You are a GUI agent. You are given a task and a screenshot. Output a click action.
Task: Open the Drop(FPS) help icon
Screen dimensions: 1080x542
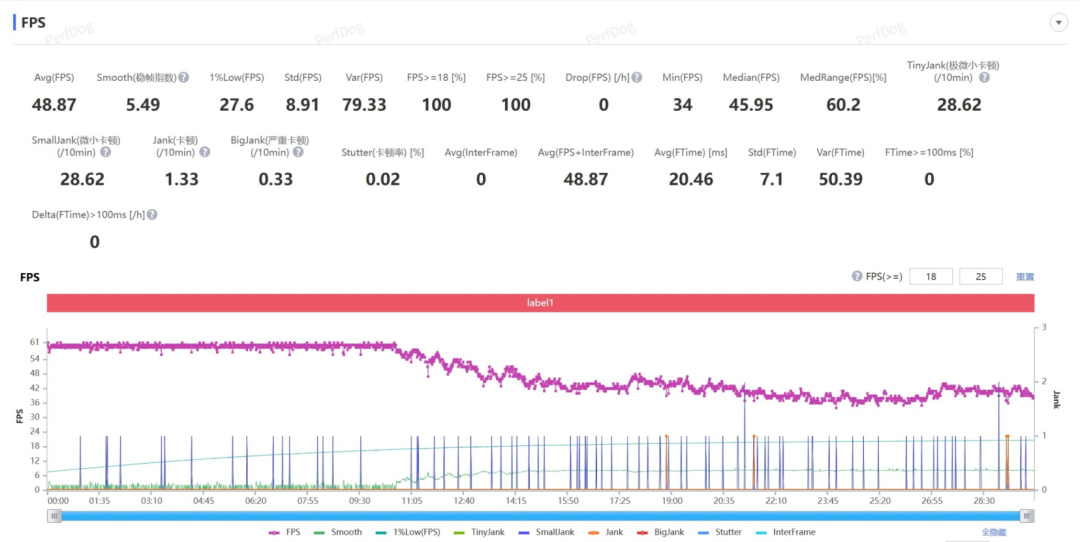click(637, 77)
